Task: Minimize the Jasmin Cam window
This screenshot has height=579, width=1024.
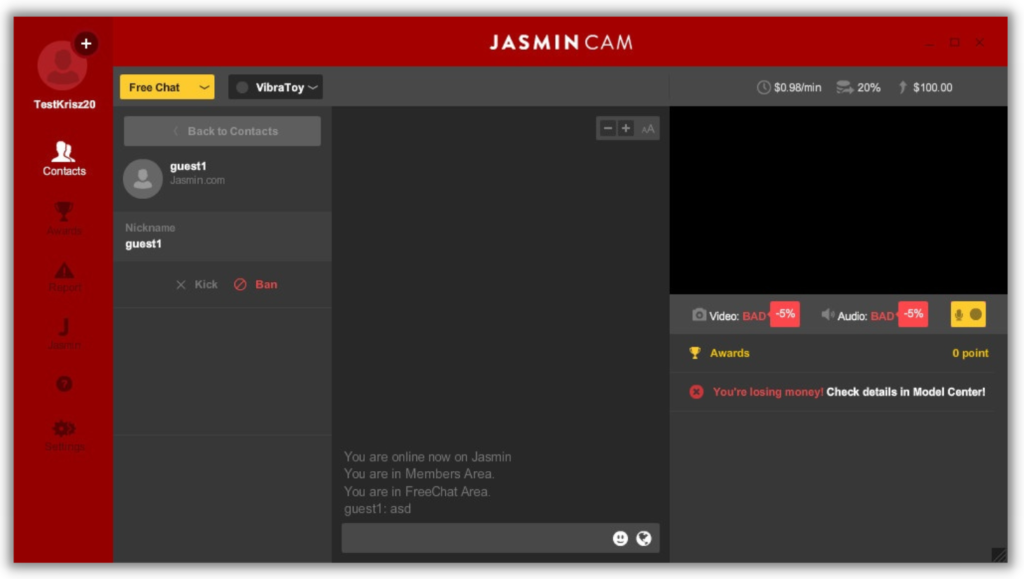Action: tap(929, 43)
